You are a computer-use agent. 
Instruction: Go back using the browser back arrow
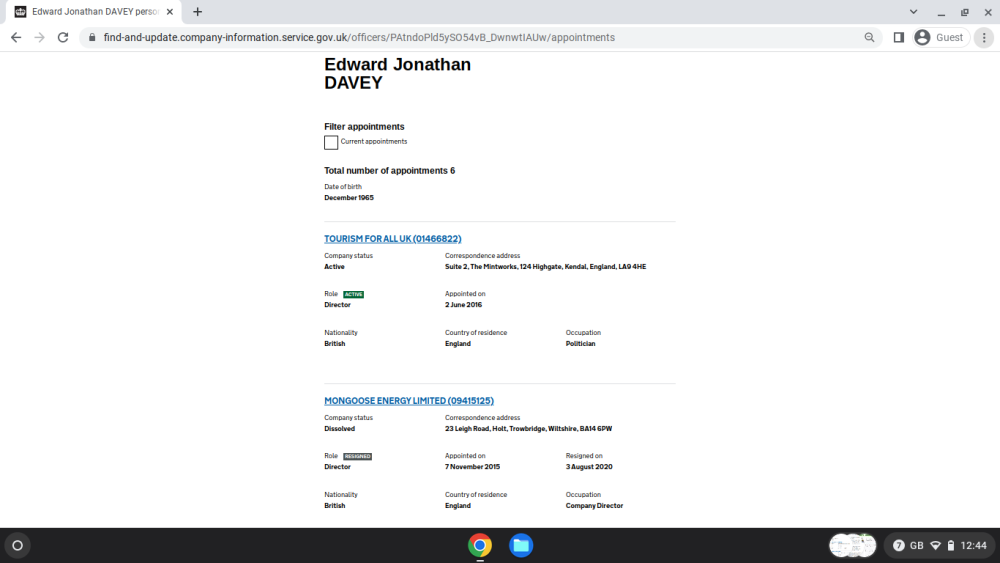(16, 38)
